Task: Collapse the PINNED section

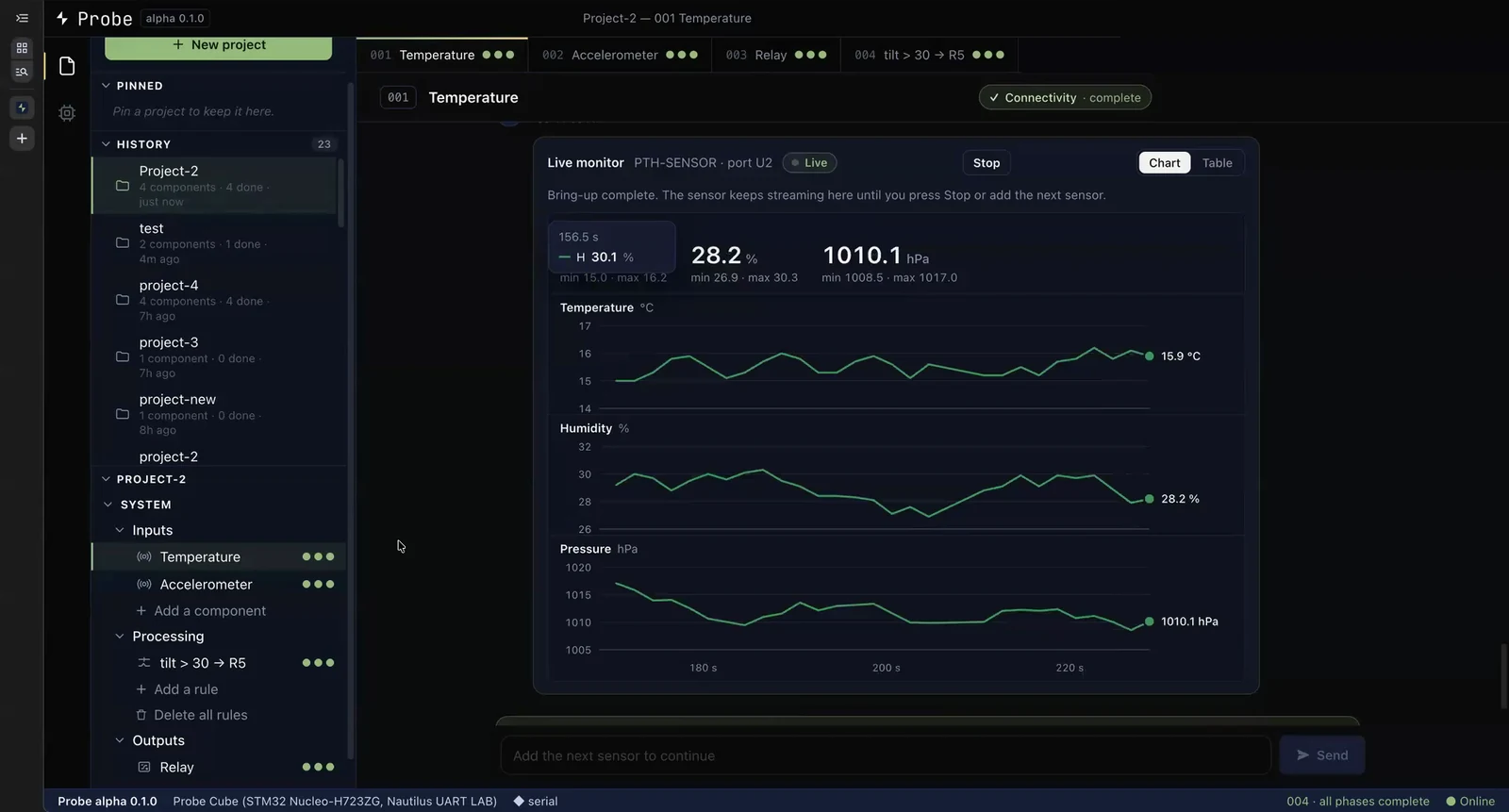Action: click(x=106, y=86)
